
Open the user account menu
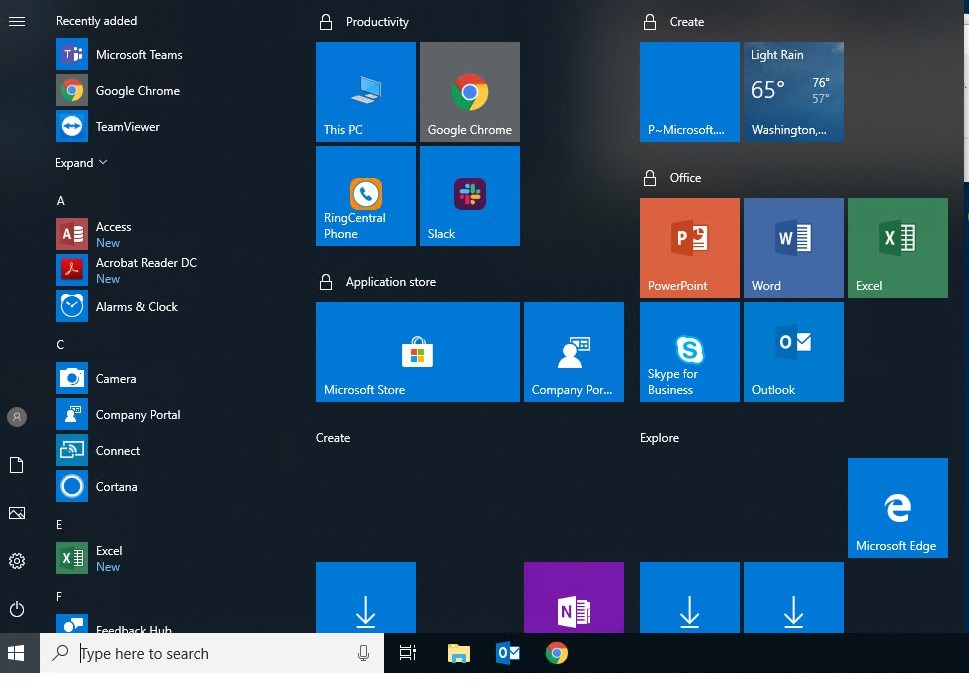pos(17,417)
